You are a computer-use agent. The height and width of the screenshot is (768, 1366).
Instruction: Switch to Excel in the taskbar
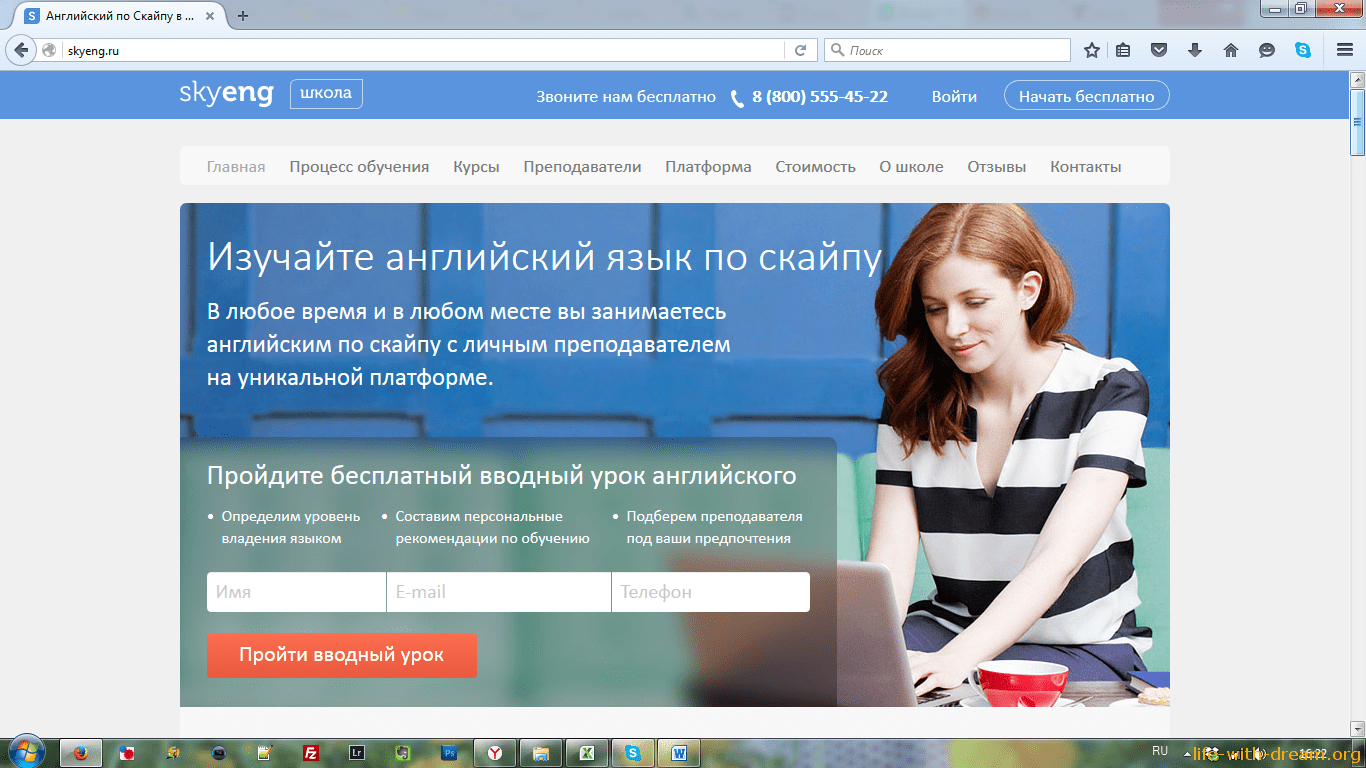pos(587,753)
